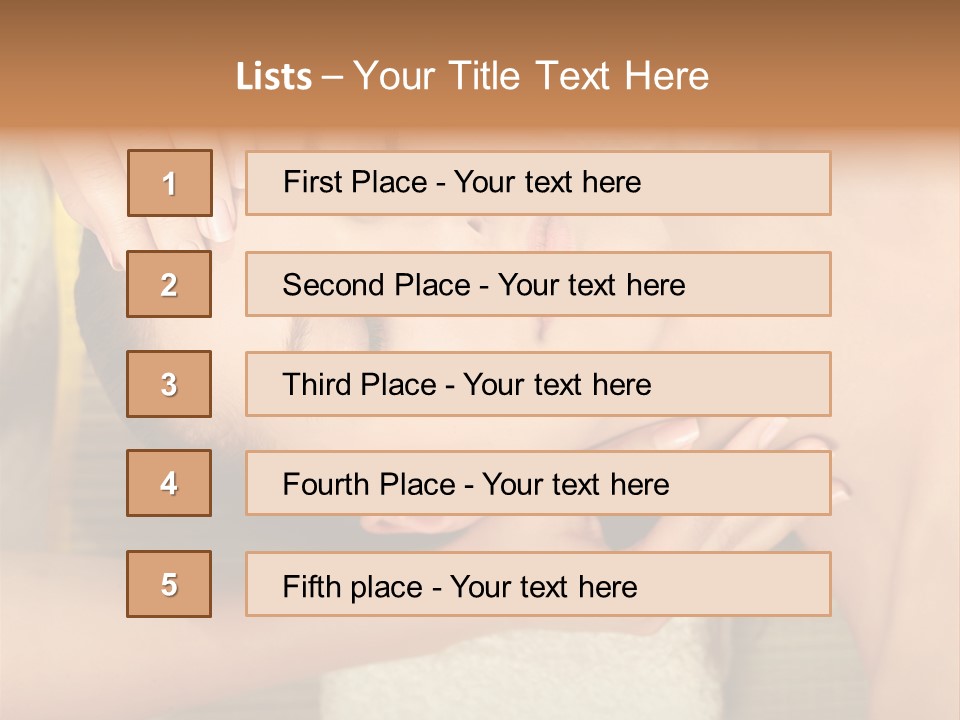The height and width of the screenshot is (720, 960).
Task: Select 'Your Title Text Here' in the title
Action: [x=531, y=76]
